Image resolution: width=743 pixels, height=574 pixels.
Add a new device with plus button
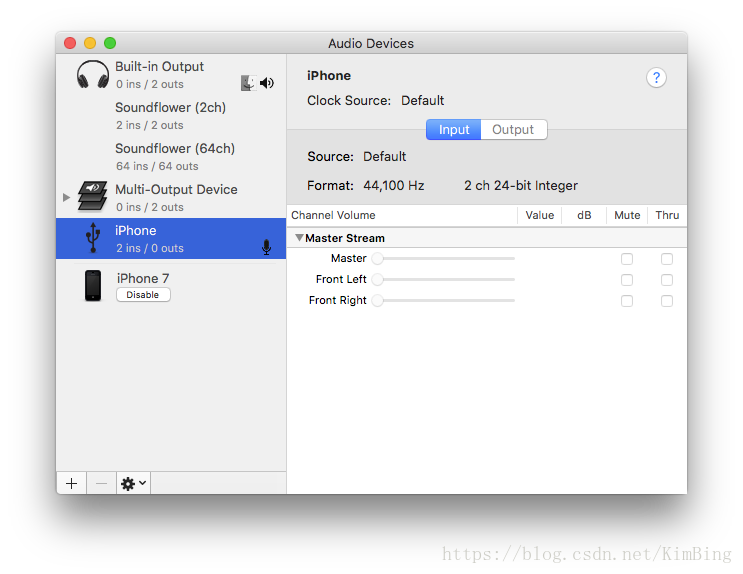coord(72,483)
